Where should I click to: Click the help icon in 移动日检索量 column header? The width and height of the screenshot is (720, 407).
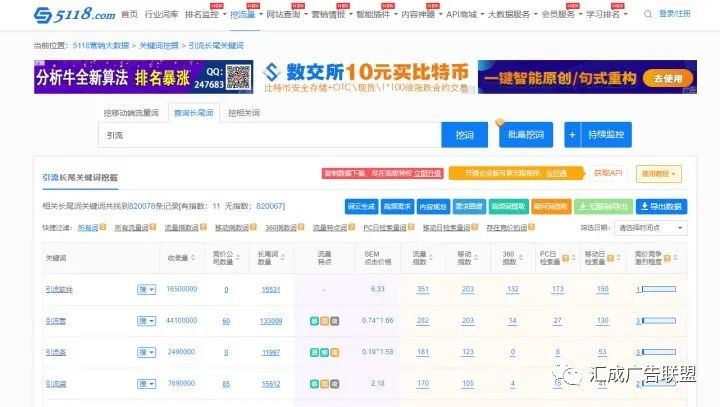tap(611, 258)
